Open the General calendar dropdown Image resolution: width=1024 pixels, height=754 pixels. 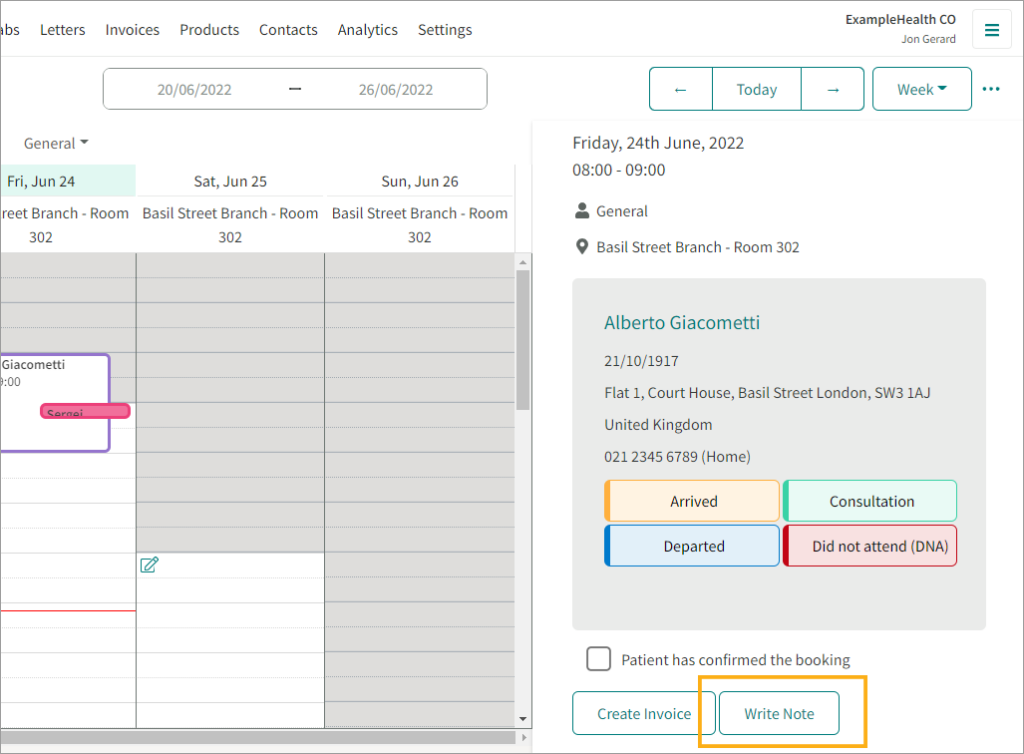[x=56, y=144]
